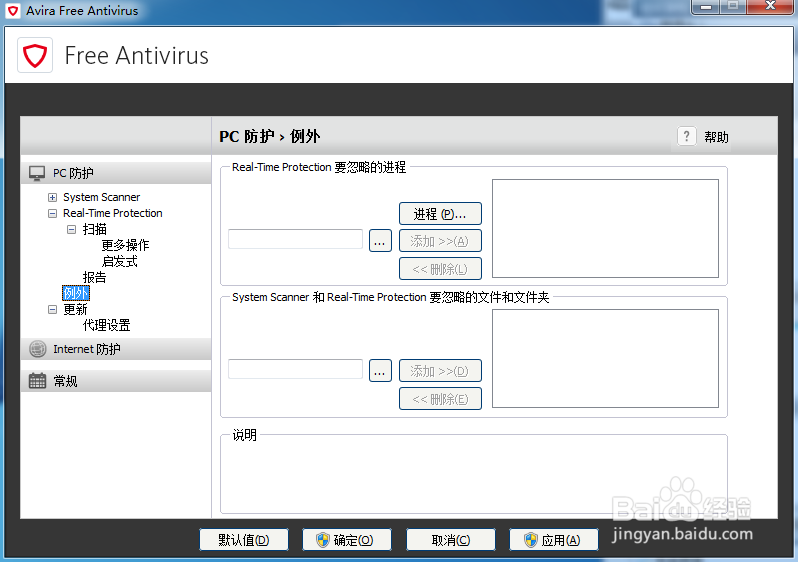Open the Internet 防护 section

116,349
